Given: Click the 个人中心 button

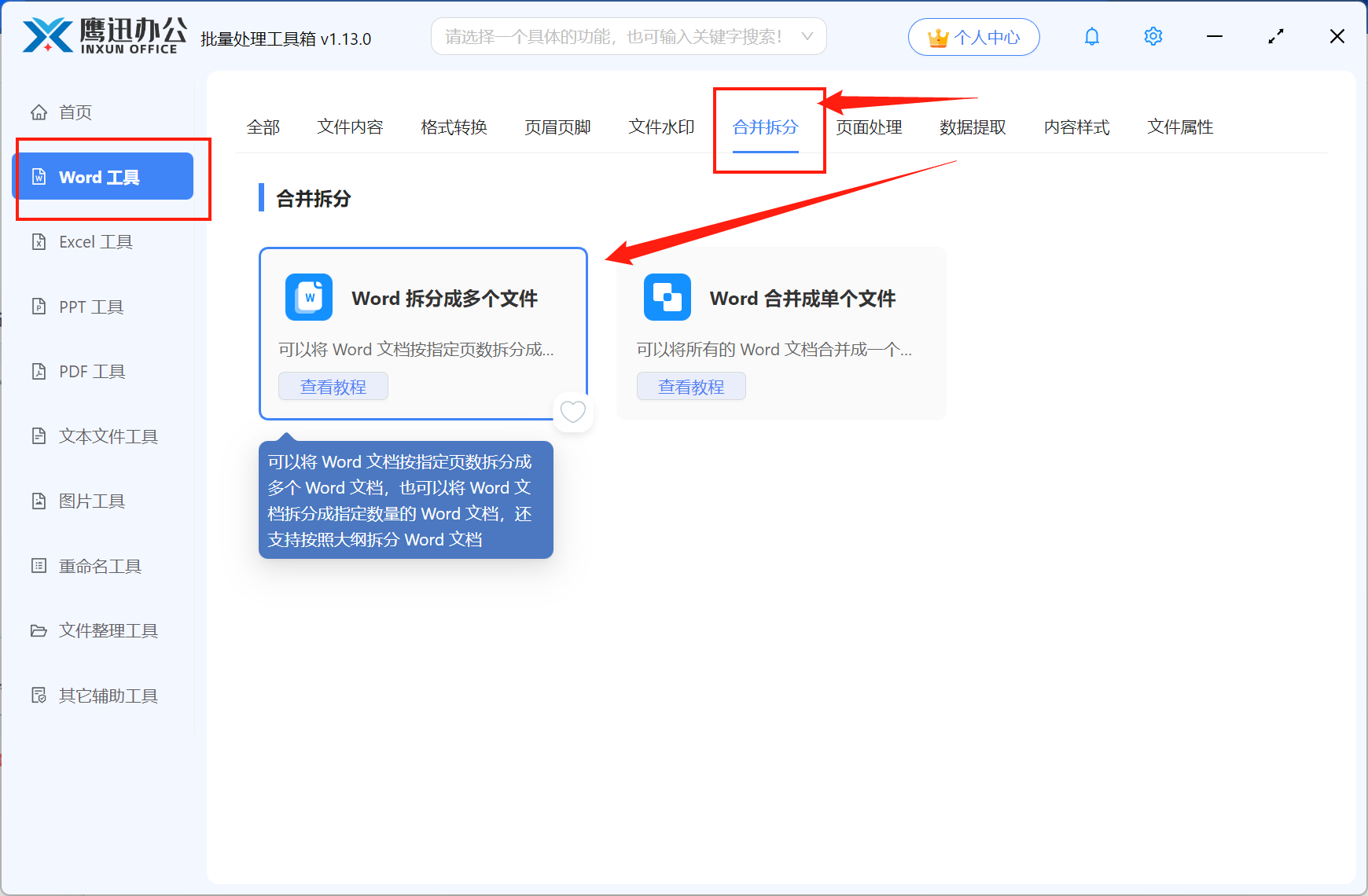Looking at the screenshot, I should pyautogui.click(x=973, y=36).
